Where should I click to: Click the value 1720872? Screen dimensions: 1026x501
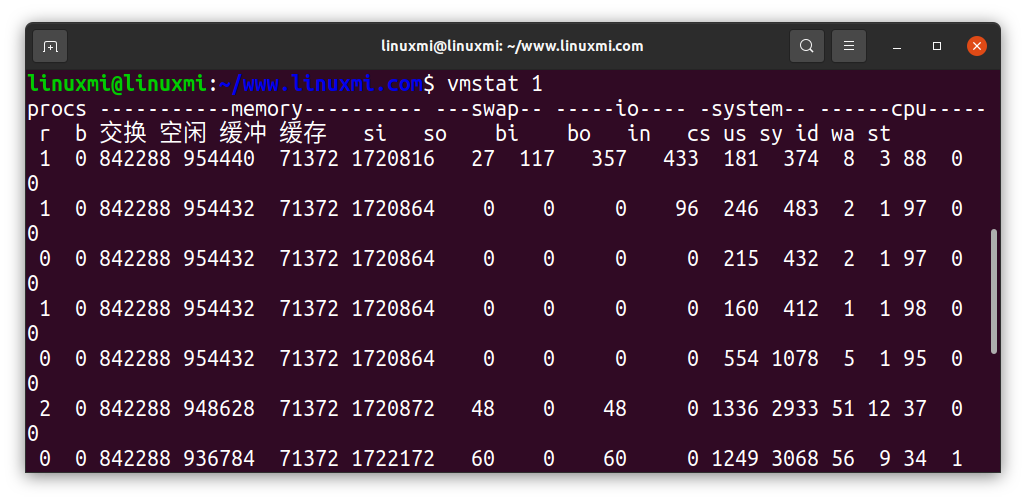[393, 409]
